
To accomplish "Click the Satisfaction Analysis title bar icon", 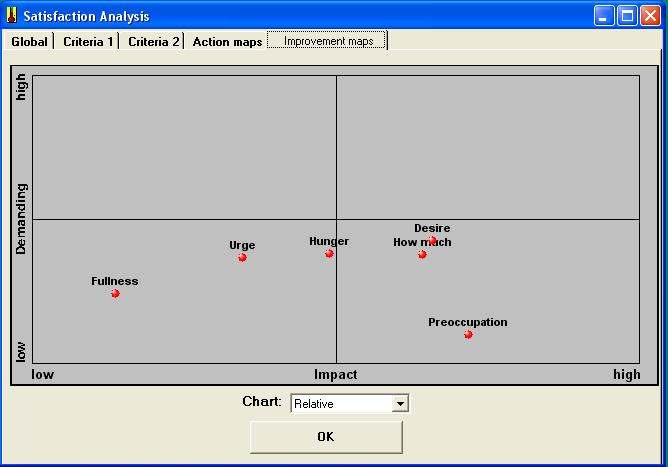I will click(x=12, y=16).
